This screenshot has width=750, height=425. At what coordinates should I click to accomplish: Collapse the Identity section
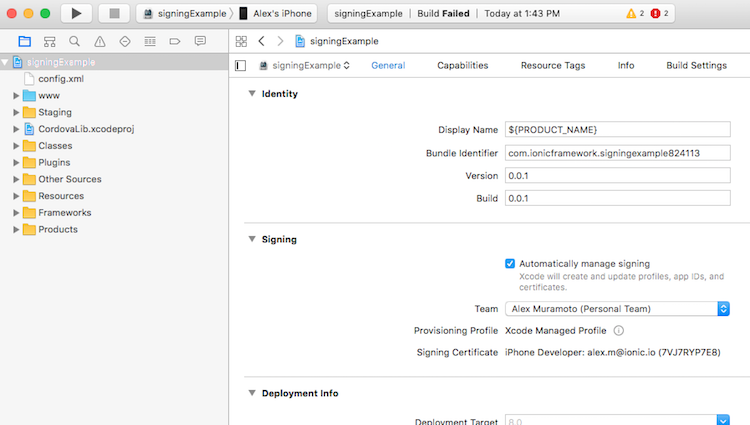pyautogui.click(x=250, y=94)
